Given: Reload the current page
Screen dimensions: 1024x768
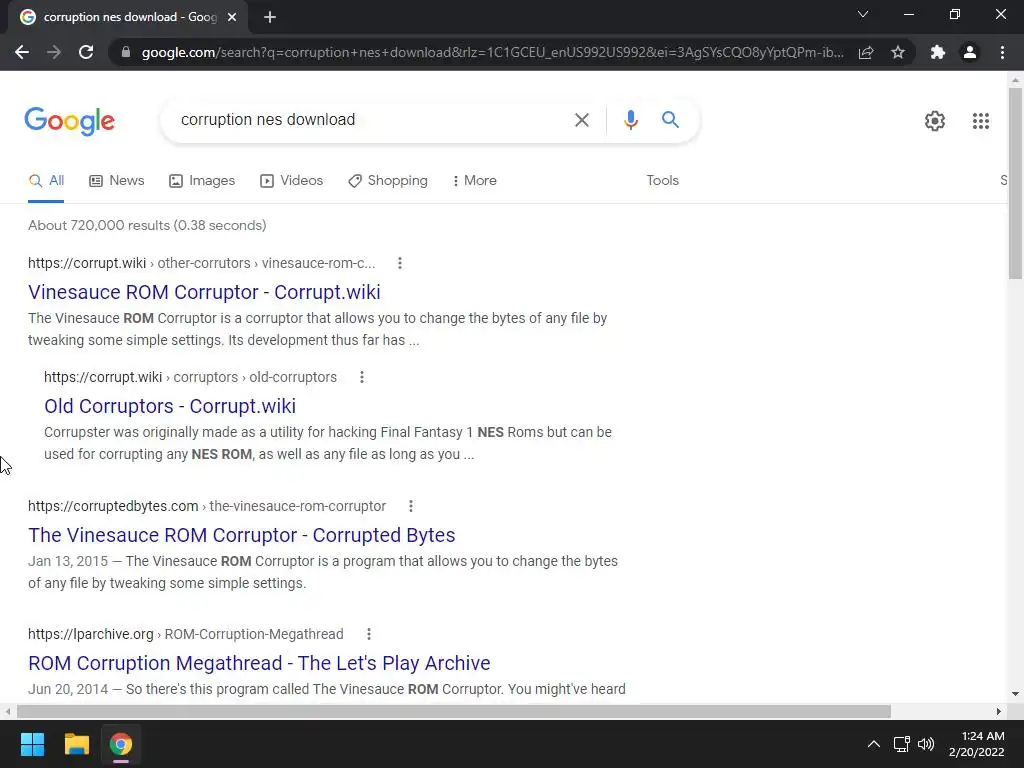Looking at the screenshot, I should [86, 52].
